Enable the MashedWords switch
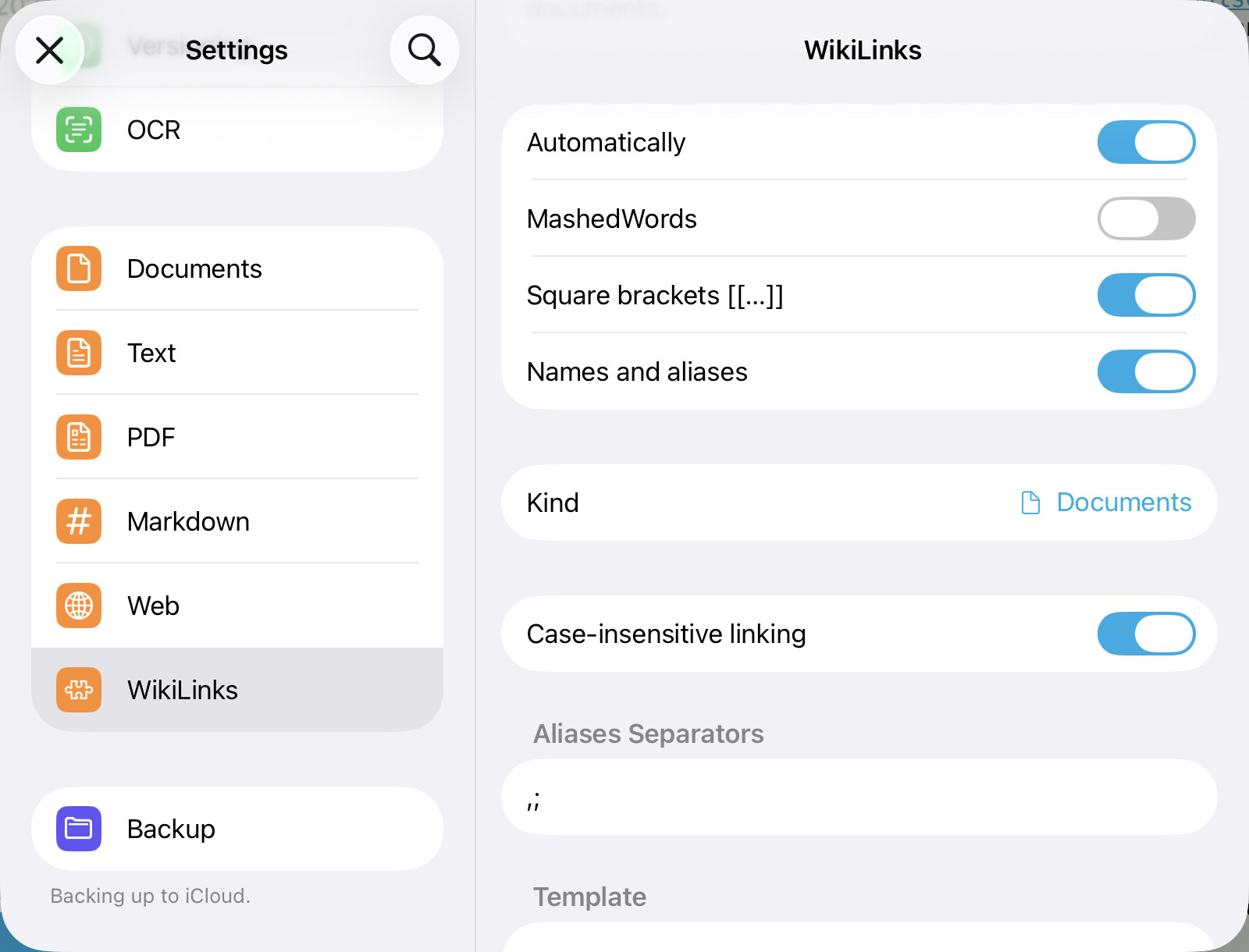This screenshot has height=952, width=1249. pos(1145,218)
